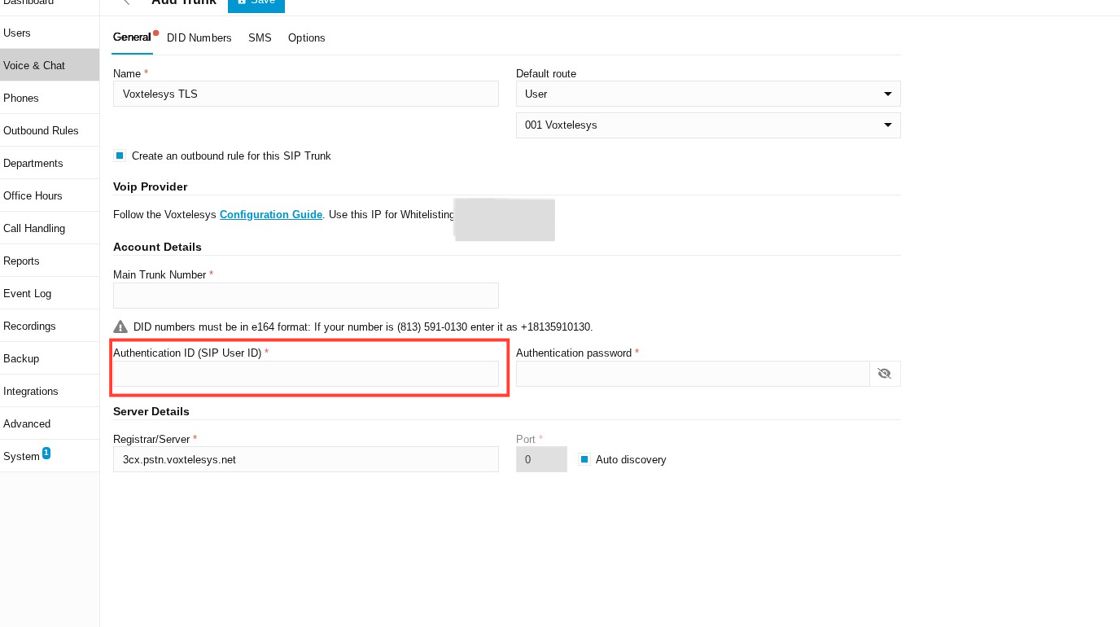Open the General tab
The width and height of the screenshot is (1120, 627).
click(132, 37)
